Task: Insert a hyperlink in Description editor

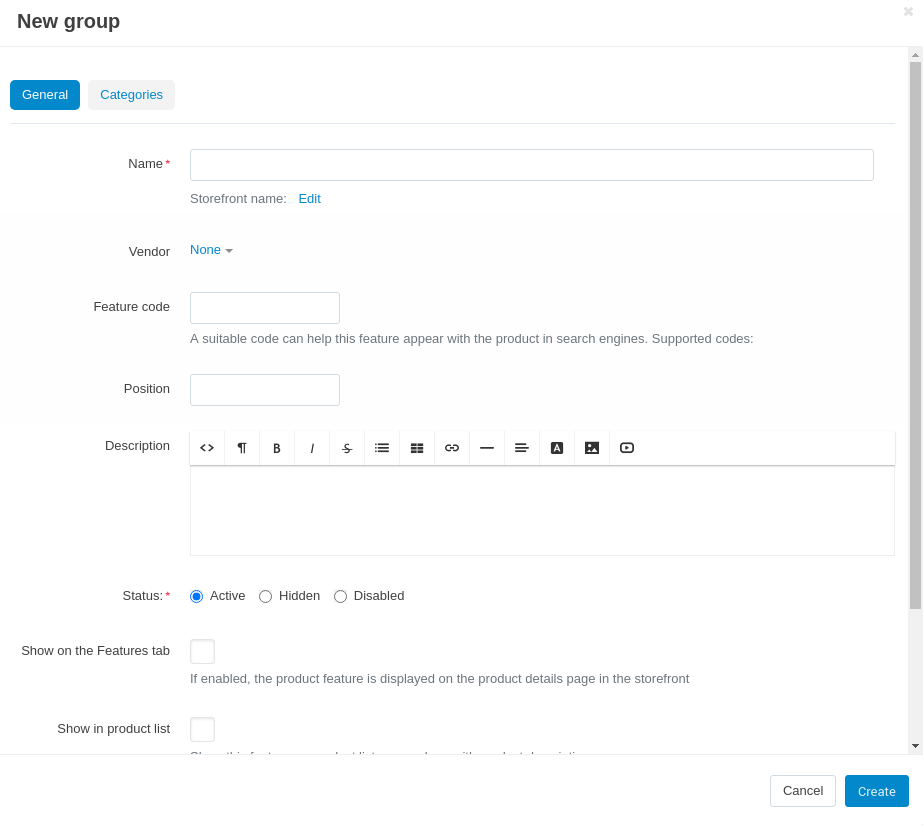Action: [x=452, y=448]
